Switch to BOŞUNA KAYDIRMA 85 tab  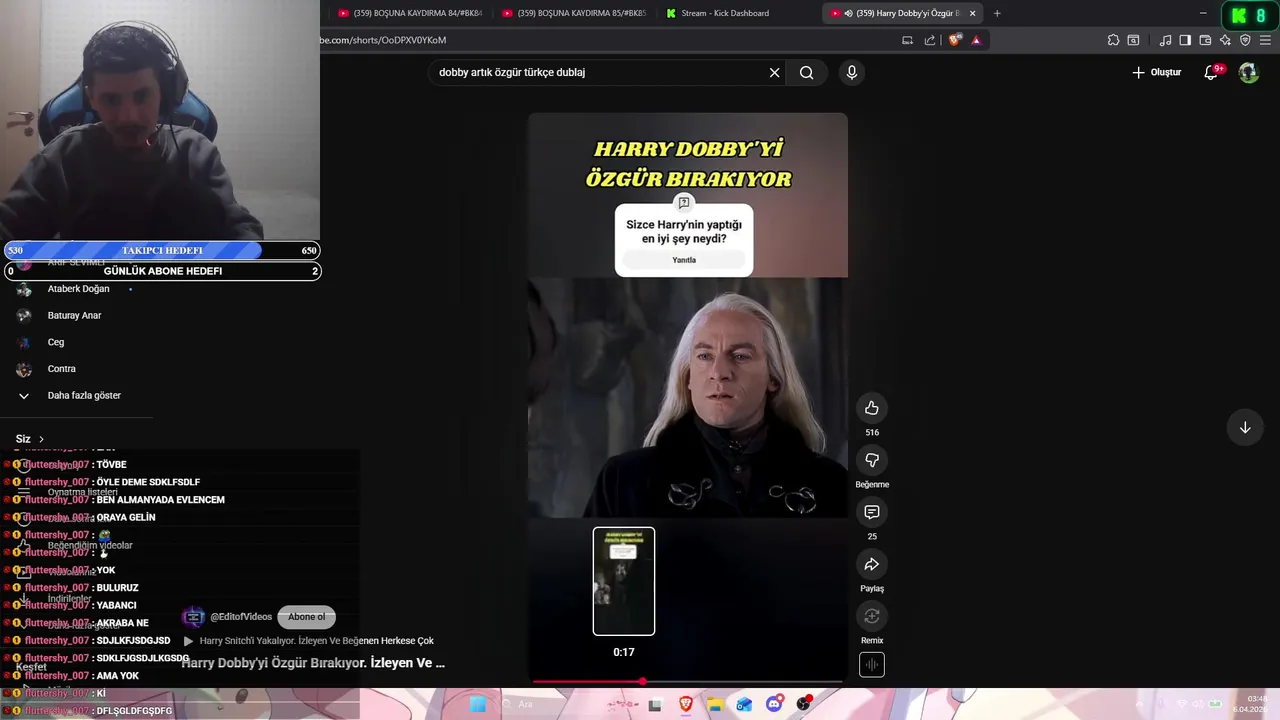574,13
